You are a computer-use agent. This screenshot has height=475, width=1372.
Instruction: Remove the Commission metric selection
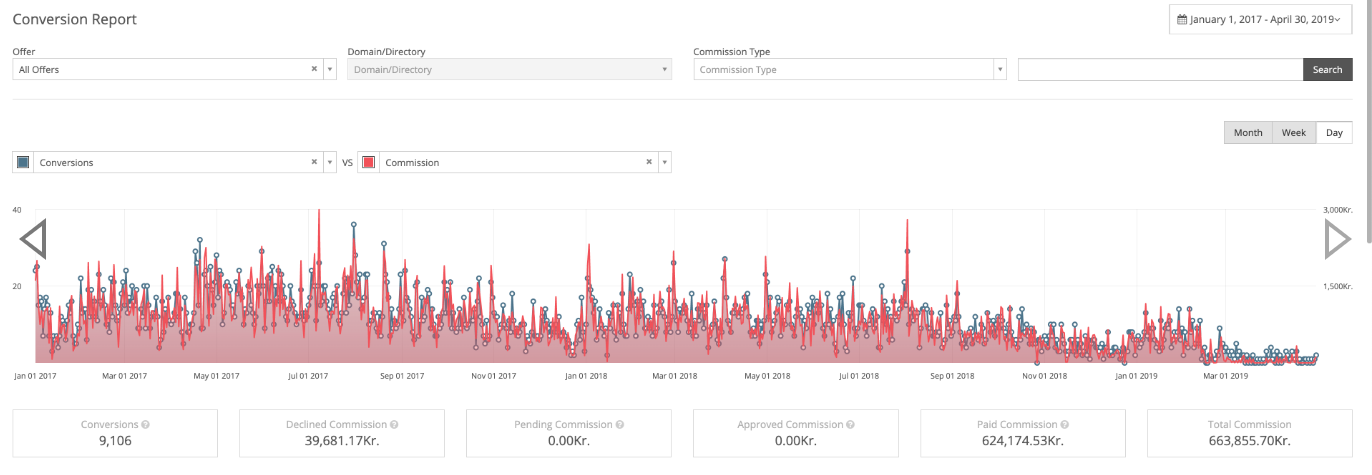point(649,162)
